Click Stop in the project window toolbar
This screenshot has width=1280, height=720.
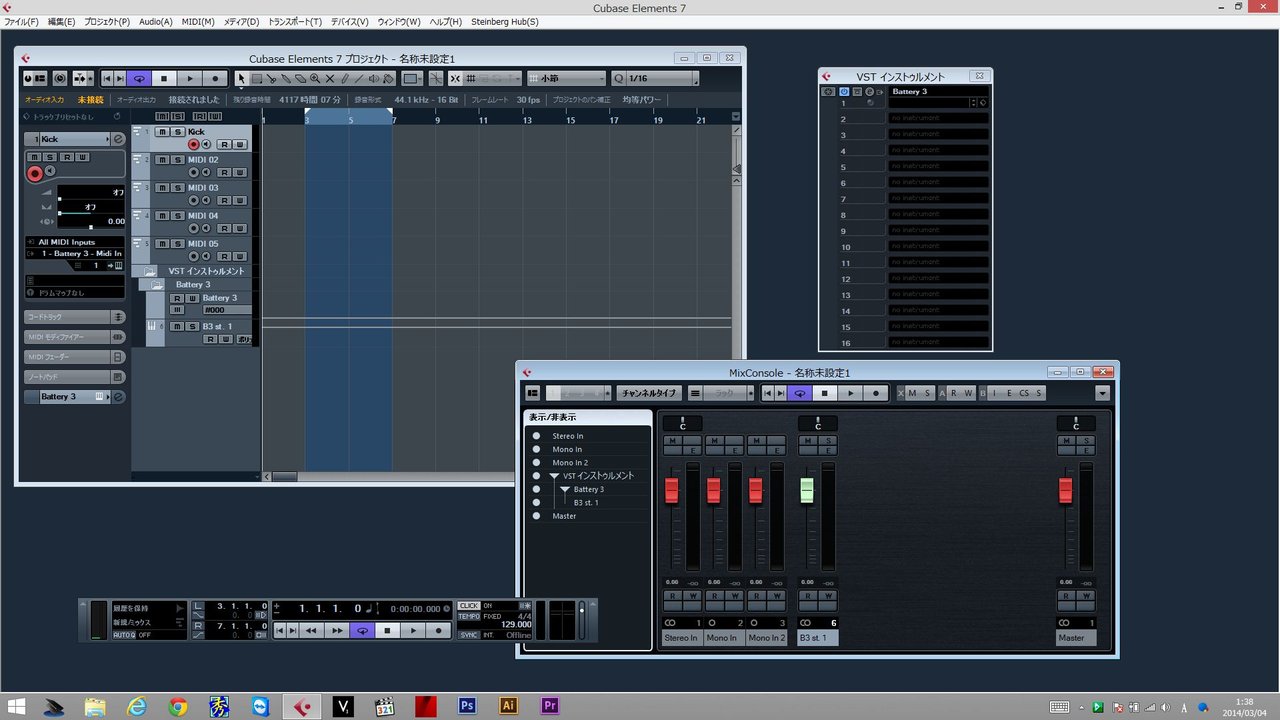[164, 78]
